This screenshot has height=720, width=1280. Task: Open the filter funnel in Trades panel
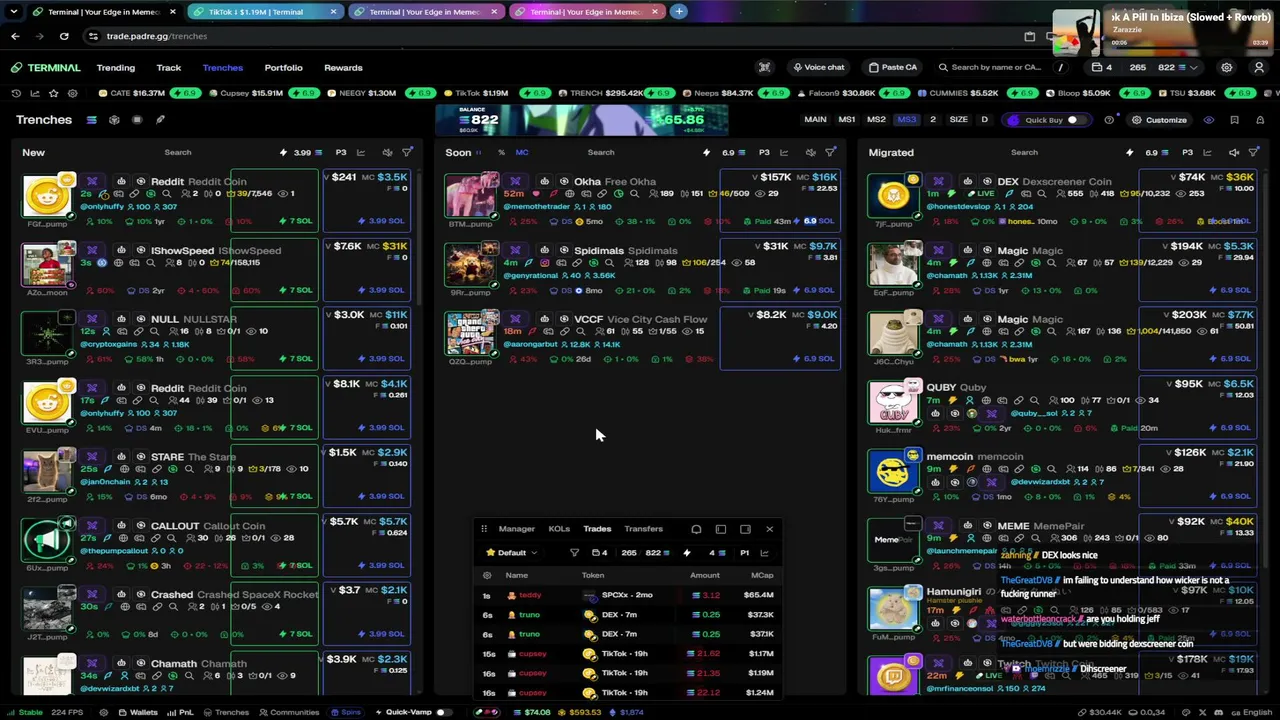[574, 553]
